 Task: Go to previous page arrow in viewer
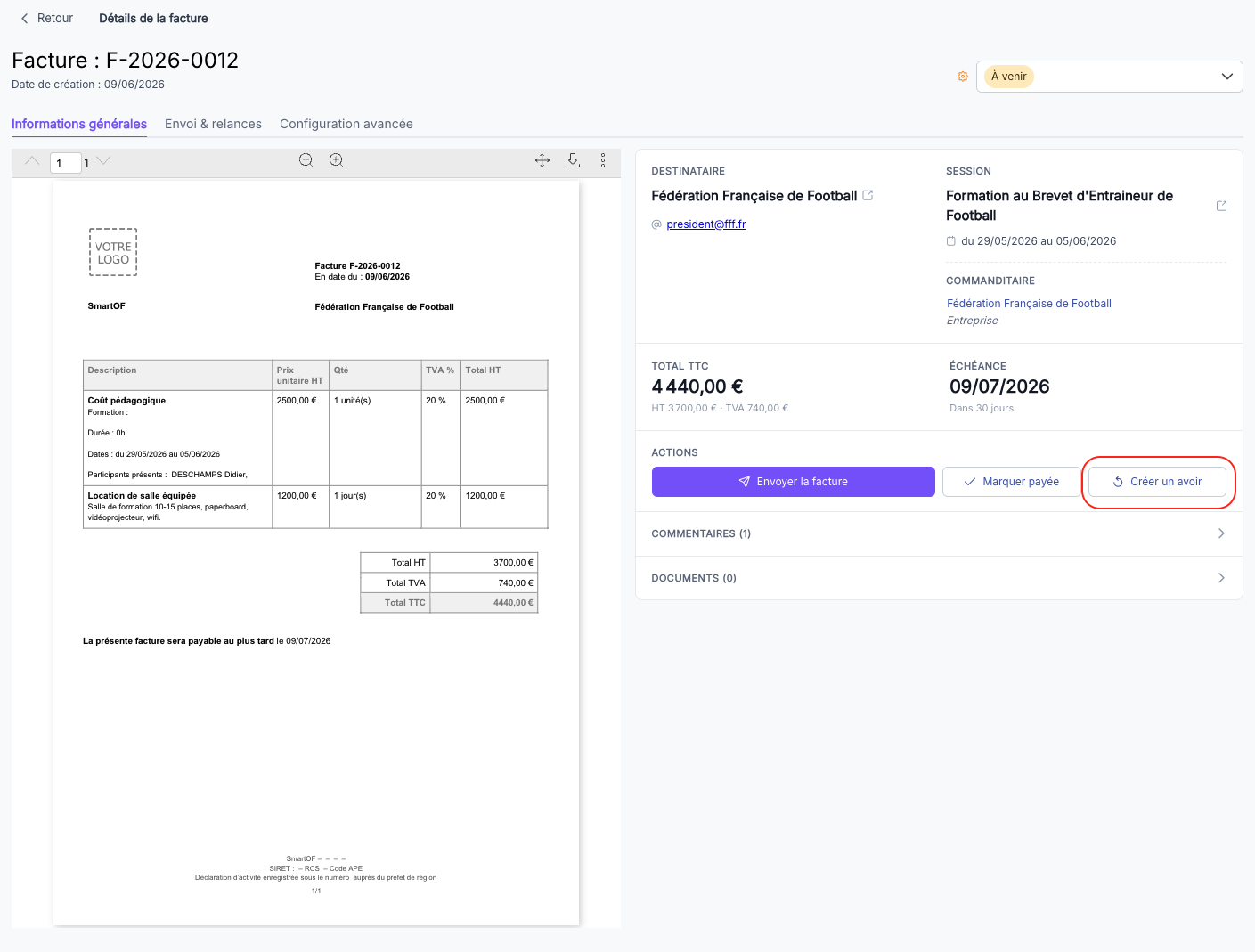pyautogui.click(x=32, y=160)
